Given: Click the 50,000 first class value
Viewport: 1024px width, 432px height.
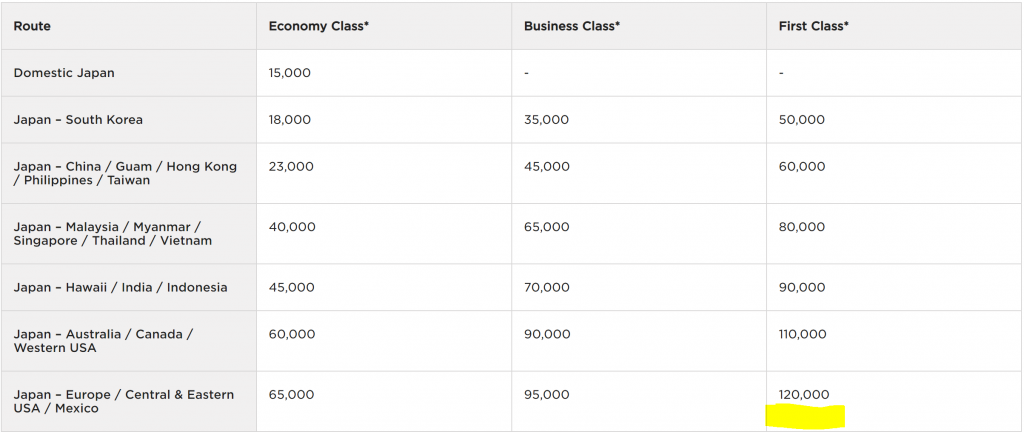Looking at the screenshot, I should coord(801,120).
